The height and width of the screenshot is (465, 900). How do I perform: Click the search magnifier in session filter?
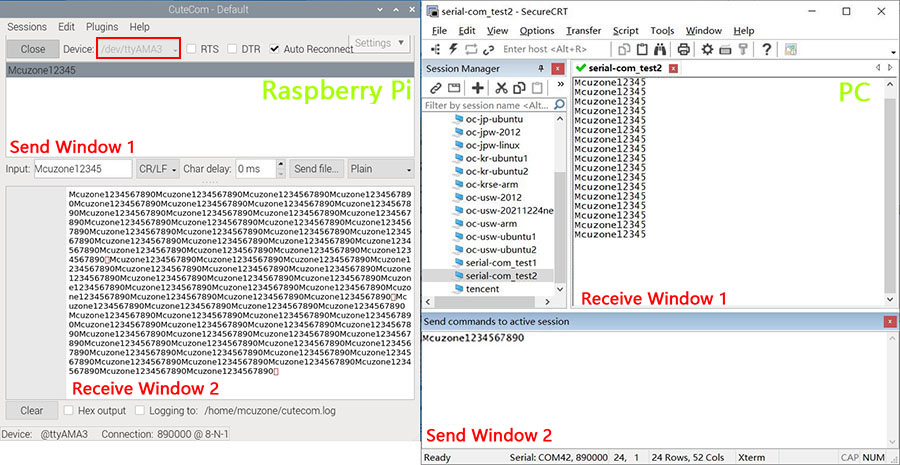click(x=560, y=105)
